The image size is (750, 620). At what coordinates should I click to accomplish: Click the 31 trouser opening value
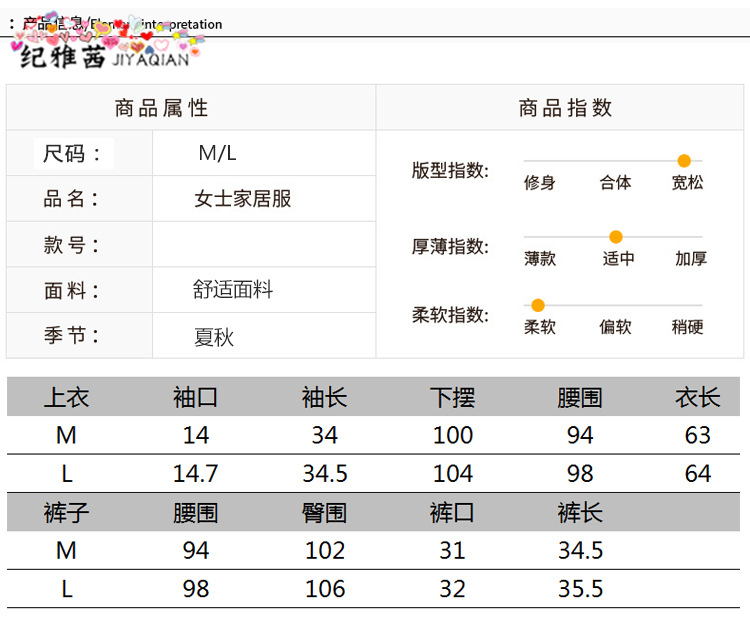pyautogui.click(x=452, y=550)
